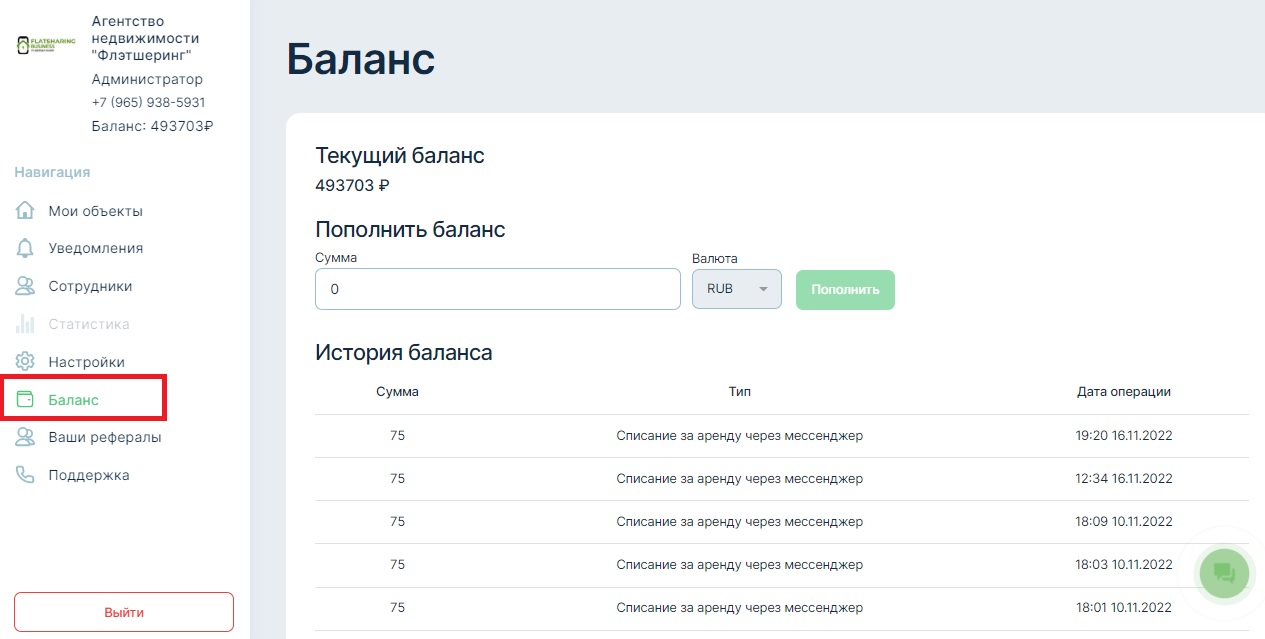Open the green chat widget bubble
The width and height of the screenshot is (1265, 639).
click(1224, 573)
